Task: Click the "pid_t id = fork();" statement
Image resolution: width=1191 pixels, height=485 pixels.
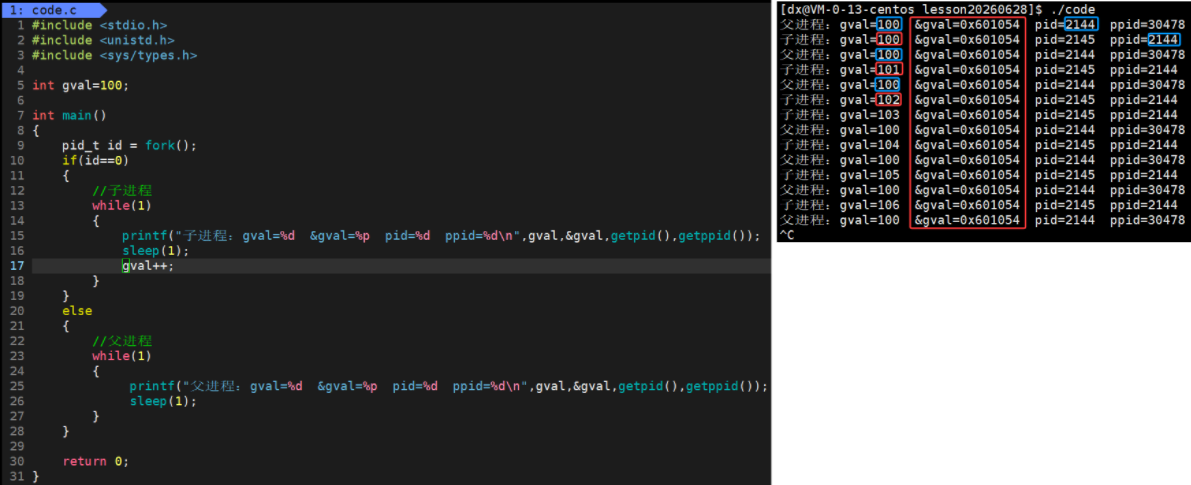Action: click(129, 146)
